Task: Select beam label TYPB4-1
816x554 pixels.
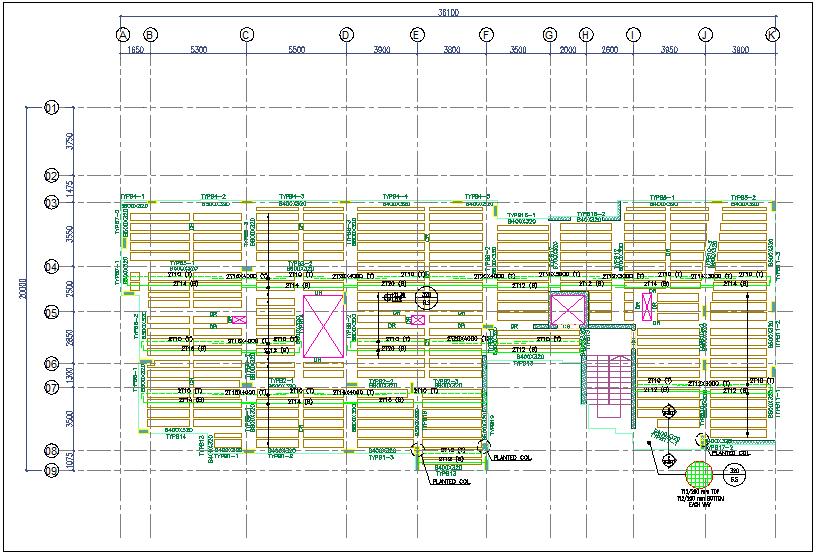Action: 132,197
